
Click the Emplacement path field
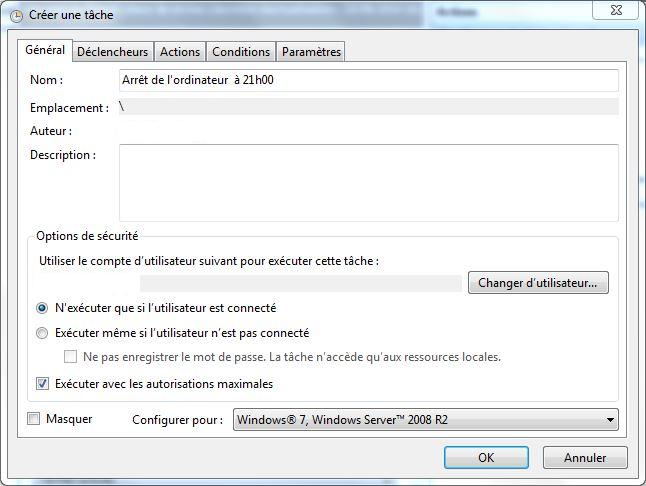(369, 107)
